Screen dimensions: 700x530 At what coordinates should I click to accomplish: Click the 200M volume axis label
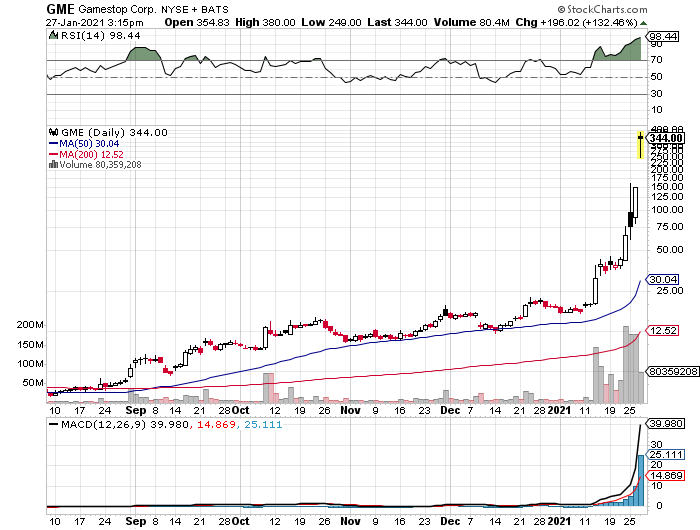pyautogui.click(x=30, y=325)
